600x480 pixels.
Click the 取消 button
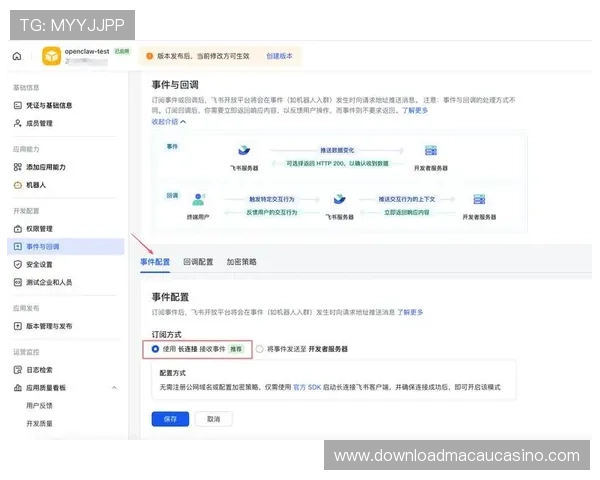point(214,419)
